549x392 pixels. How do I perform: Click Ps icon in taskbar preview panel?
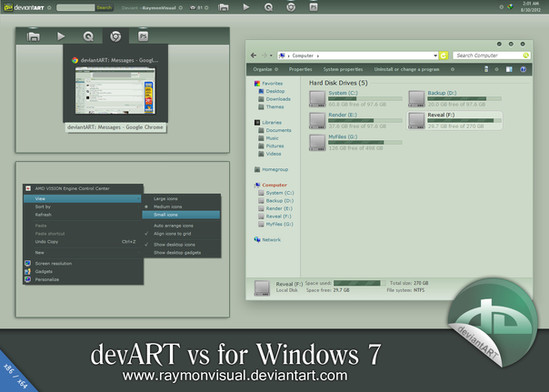pyautogui.click(x=143, y=36)
